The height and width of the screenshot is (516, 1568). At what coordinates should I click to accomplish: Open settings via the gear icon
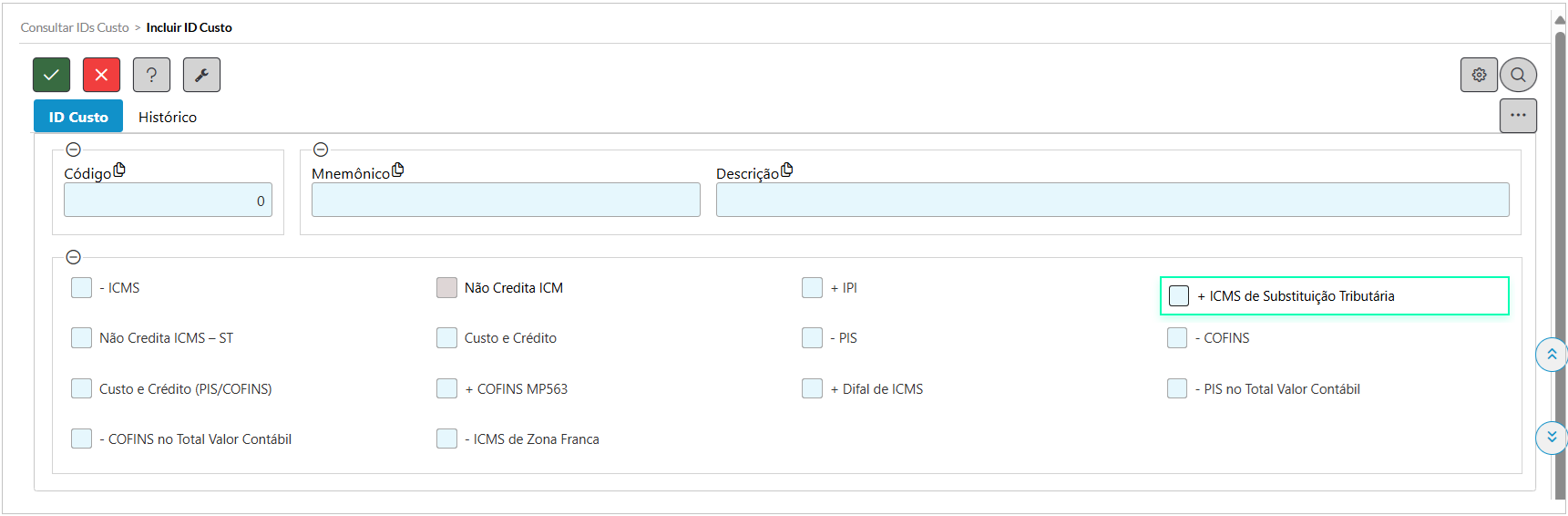(1479, 75)
